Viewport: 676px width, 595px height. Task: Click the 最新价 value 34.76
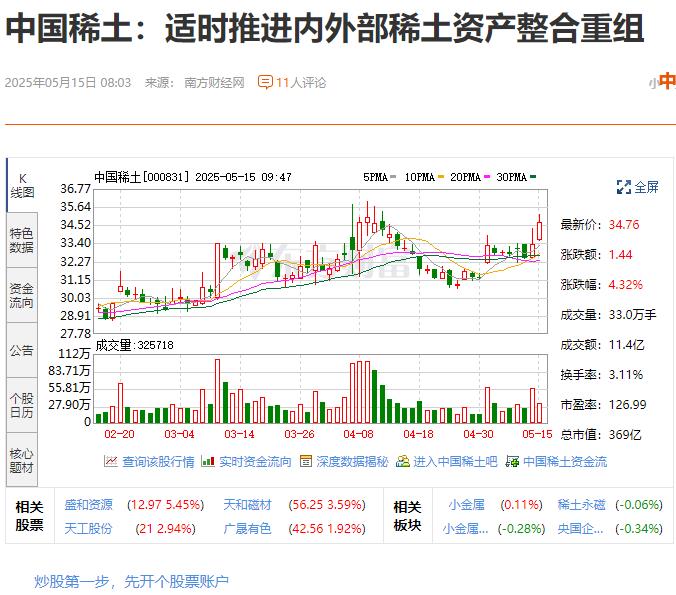coord(624,225)
